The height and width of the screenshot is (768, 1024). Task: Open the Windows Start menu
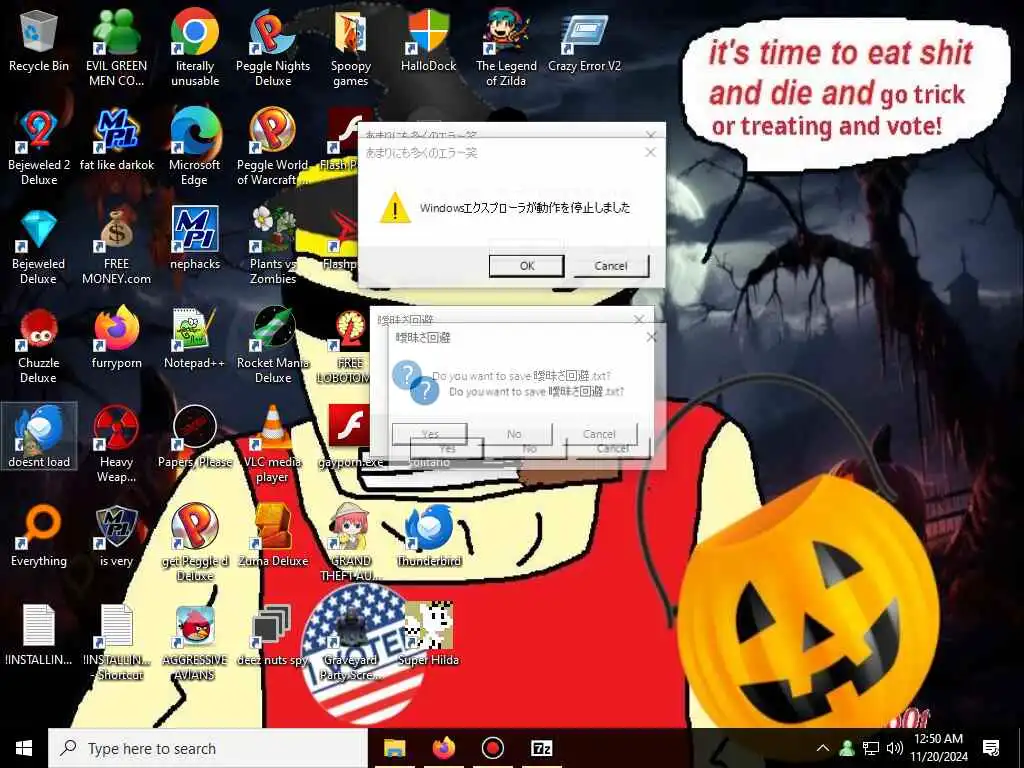click(24, 748)
